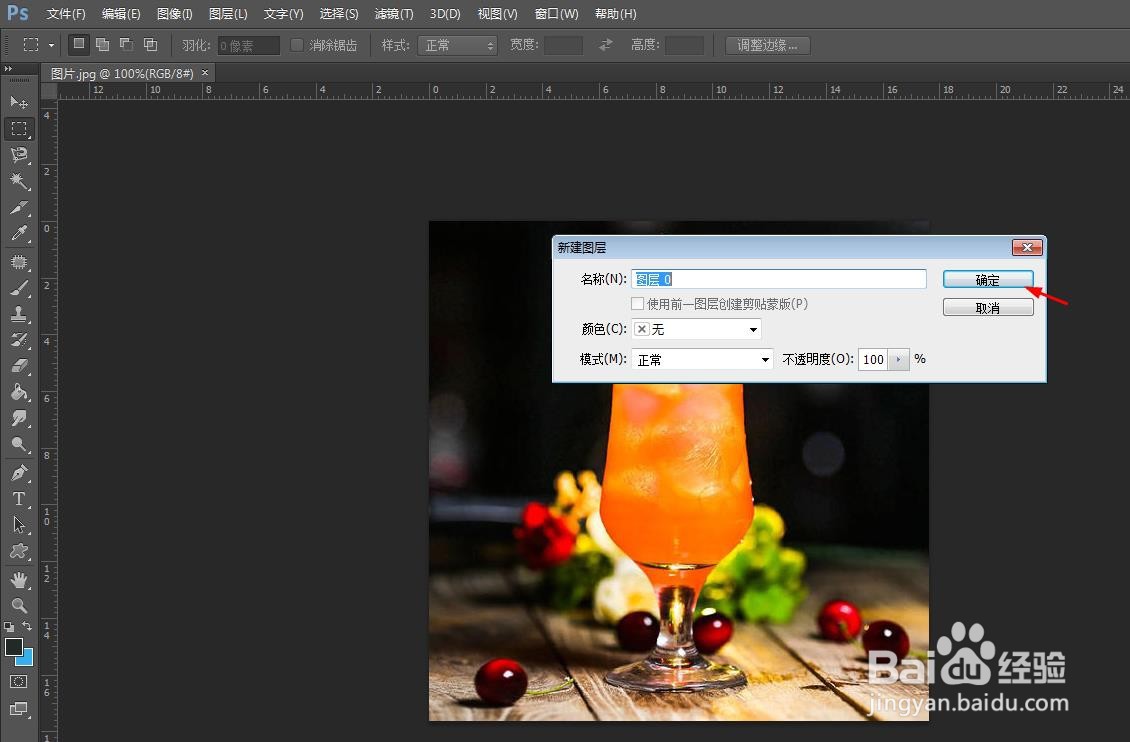The height and width of the screenshot is (742, 1130).
Task: Open the 图像(I) menu
Action: click(174, 14)
